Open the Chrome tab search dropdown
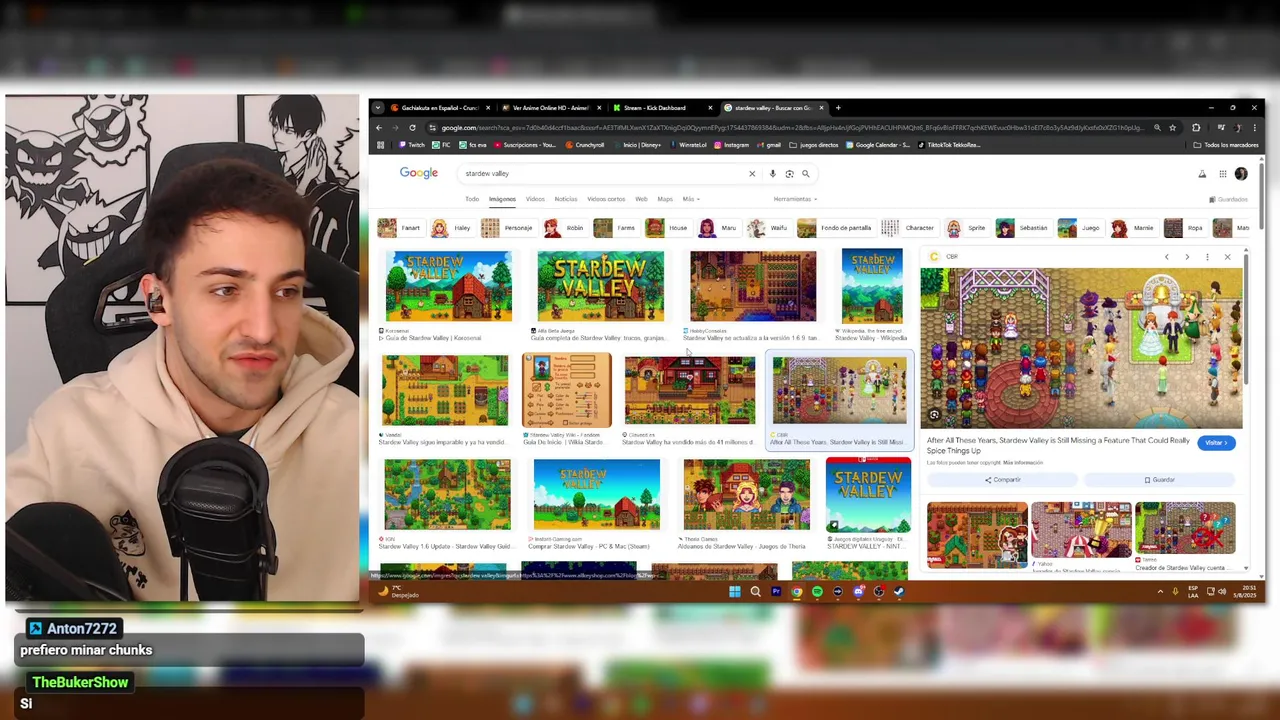The image size is (1280, 720). [378, 108]
